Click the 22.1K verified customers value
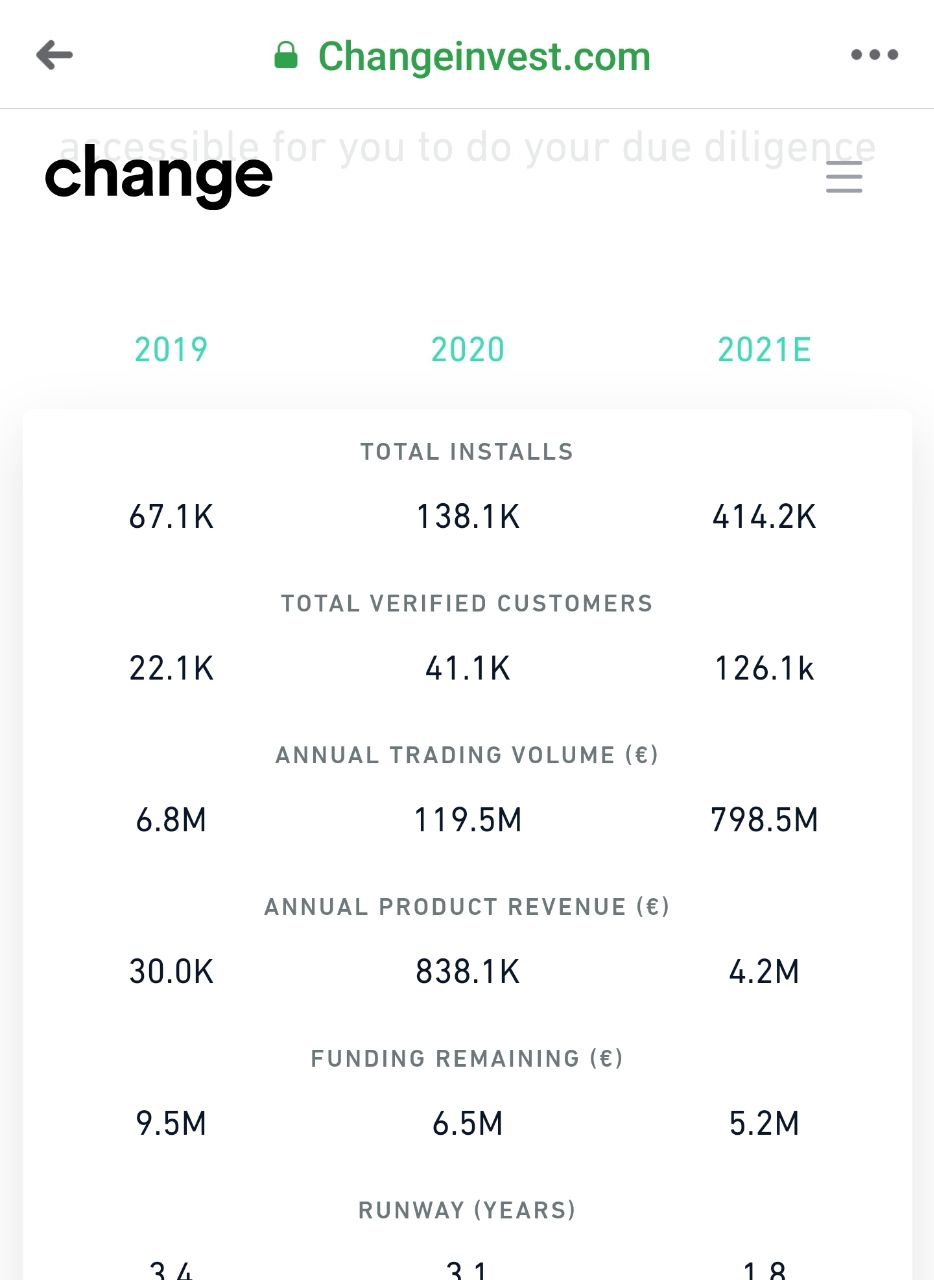934x1280 pixels. click(171, 669)
